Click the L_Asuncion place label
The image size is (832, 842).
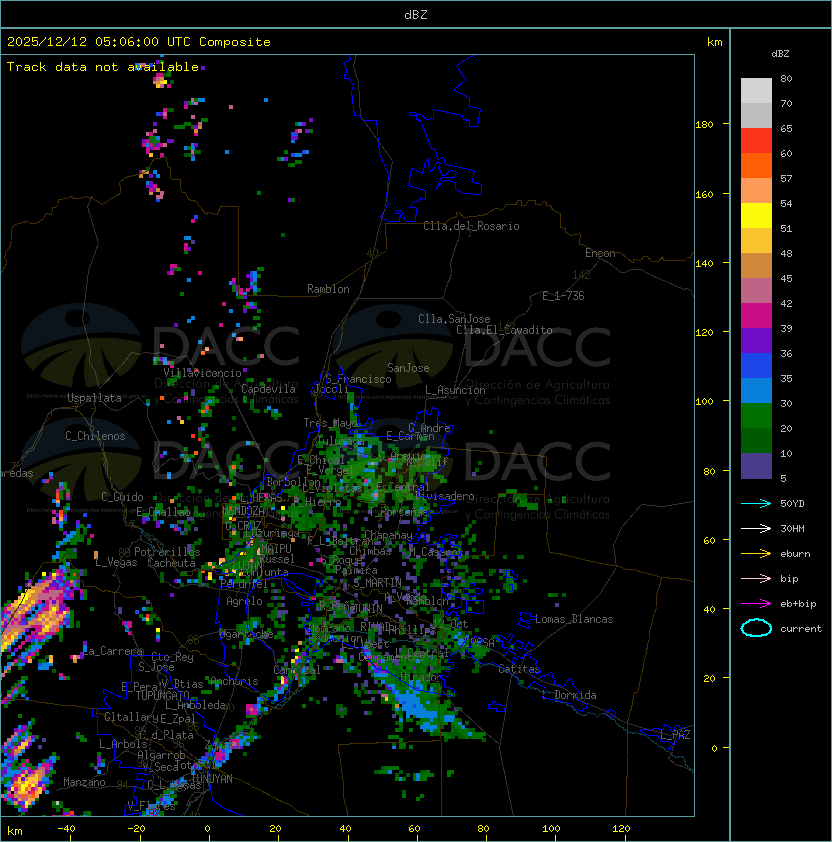tap(455, 390)
